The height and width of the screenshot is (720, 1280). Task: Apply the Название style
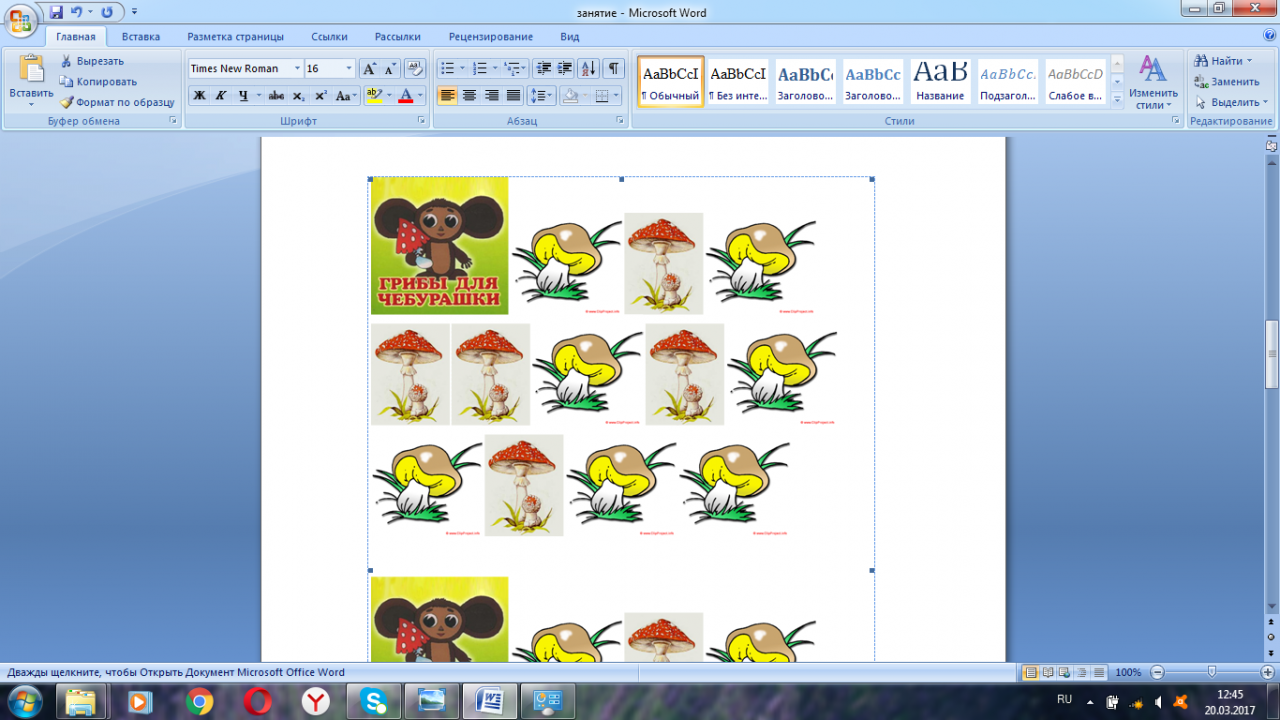click(x=941, y=81)
